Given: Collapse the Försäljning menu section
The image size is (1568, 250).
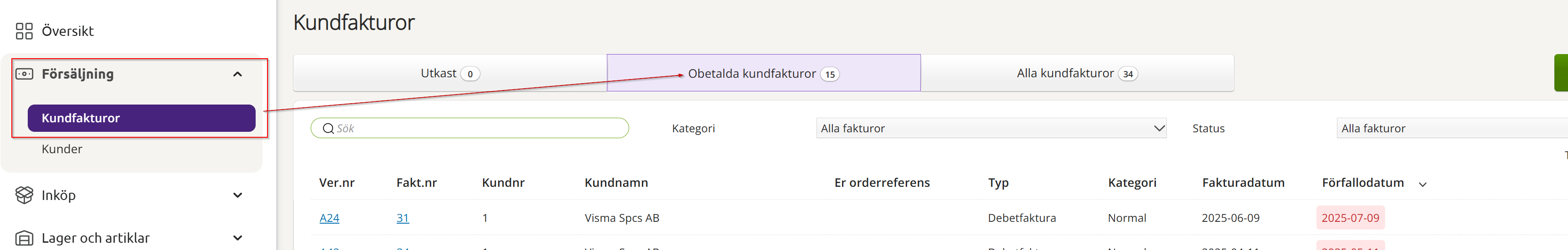Looking at the screenshot, I should [237, 74].
